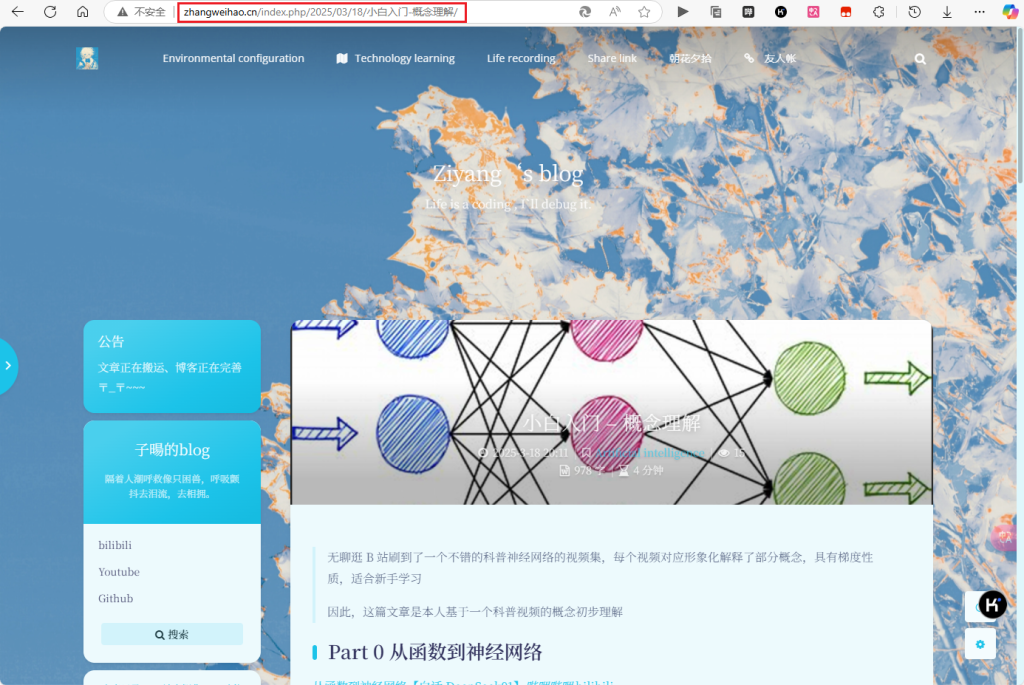Viewport: 1024px width, 685px height.
Task: Open the Artificial intelligence category link
Action: 650,453
